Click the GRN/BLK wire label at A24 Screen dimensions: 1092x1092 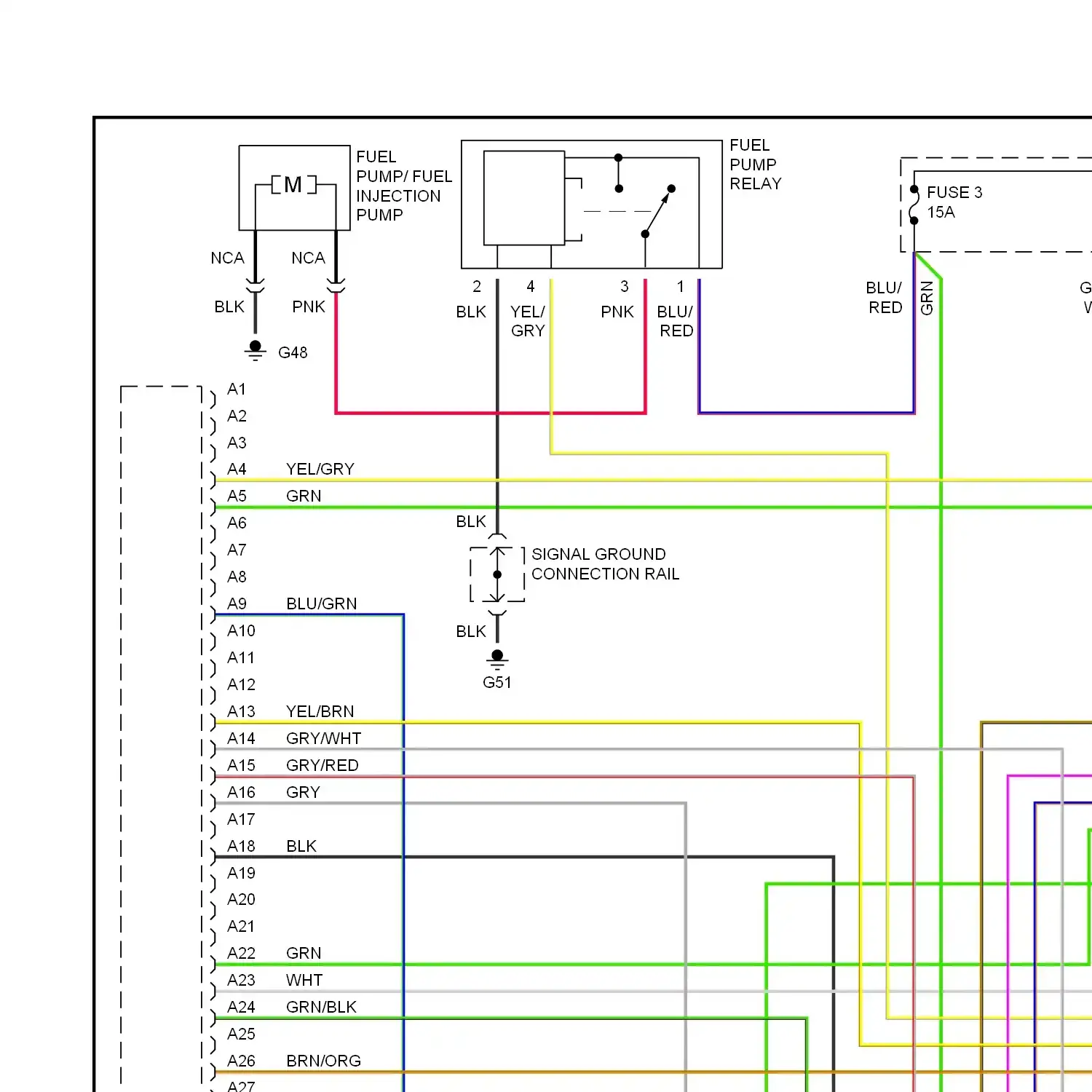pos(321,1007)
